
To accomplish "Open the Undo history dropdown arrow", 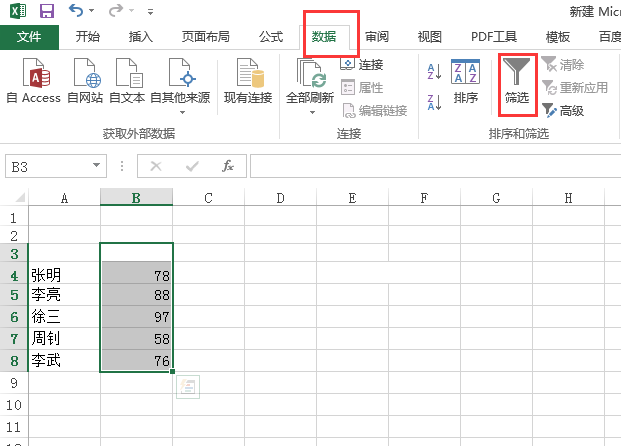I will [x=91, y=11].
